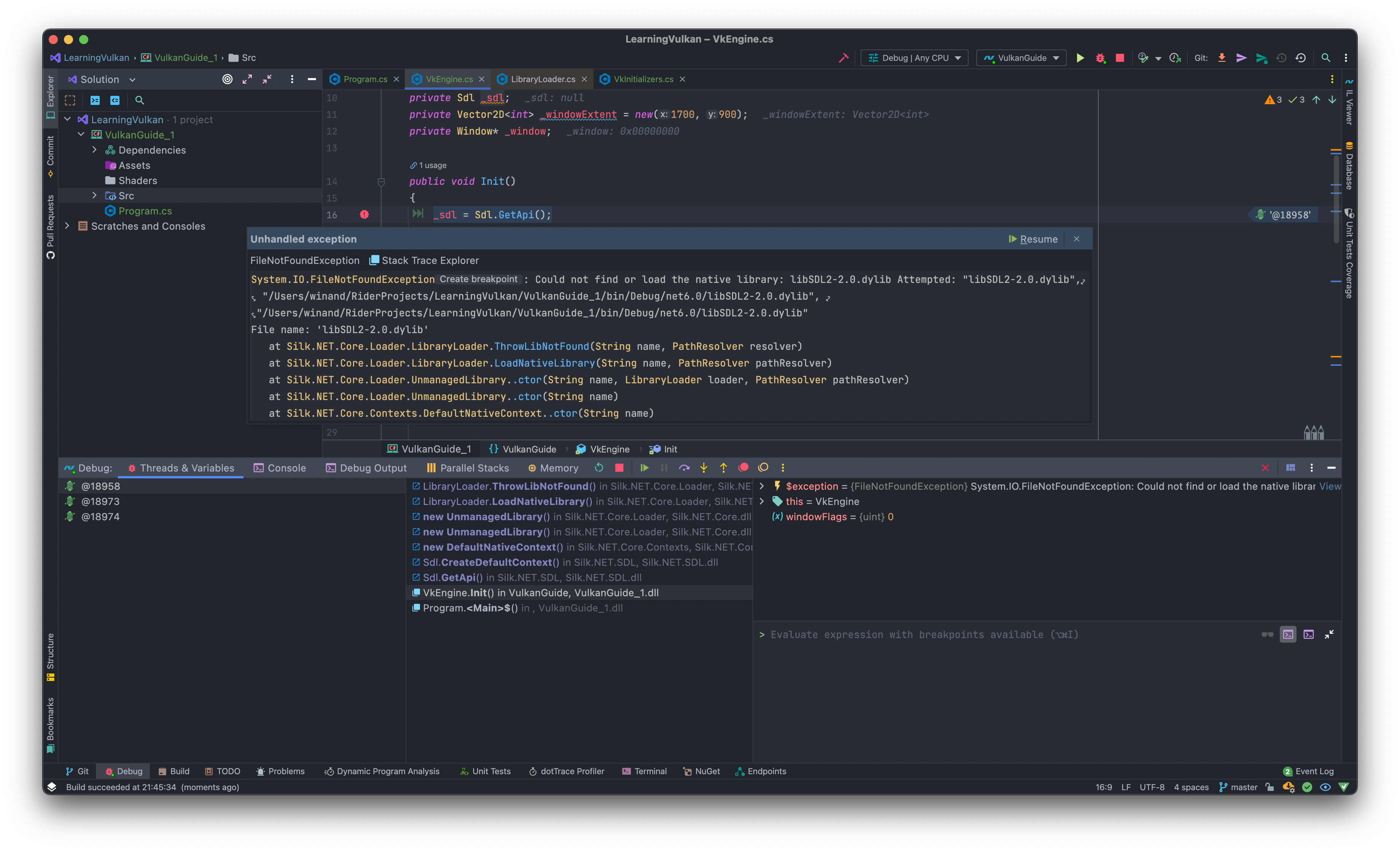Click the search magnifier in top toolbar
The height and width of the screenshot is (851, 1400).
[x=1325, y=58]
